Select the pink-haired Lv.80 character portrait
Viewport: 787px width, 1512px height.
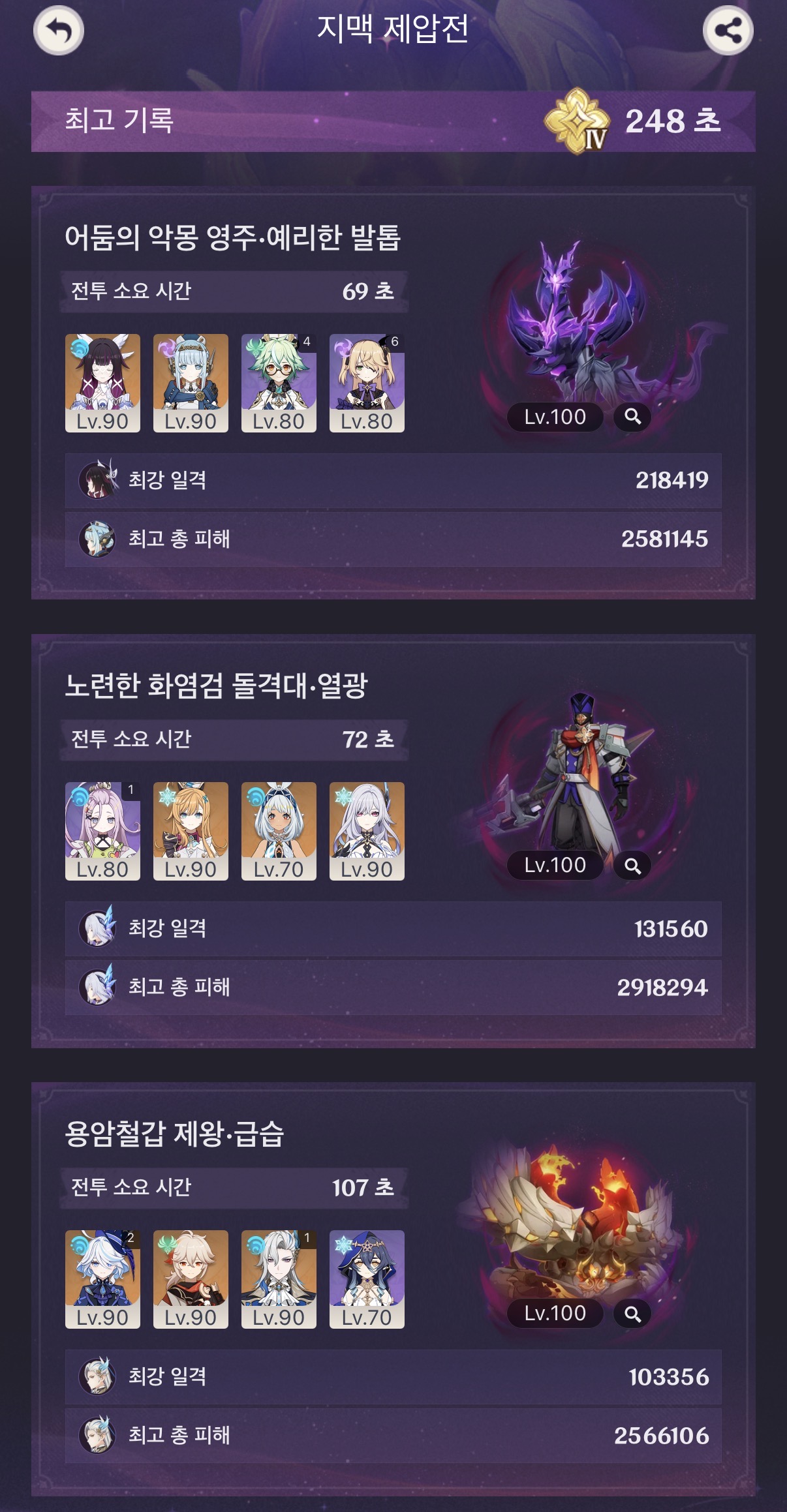102,831
